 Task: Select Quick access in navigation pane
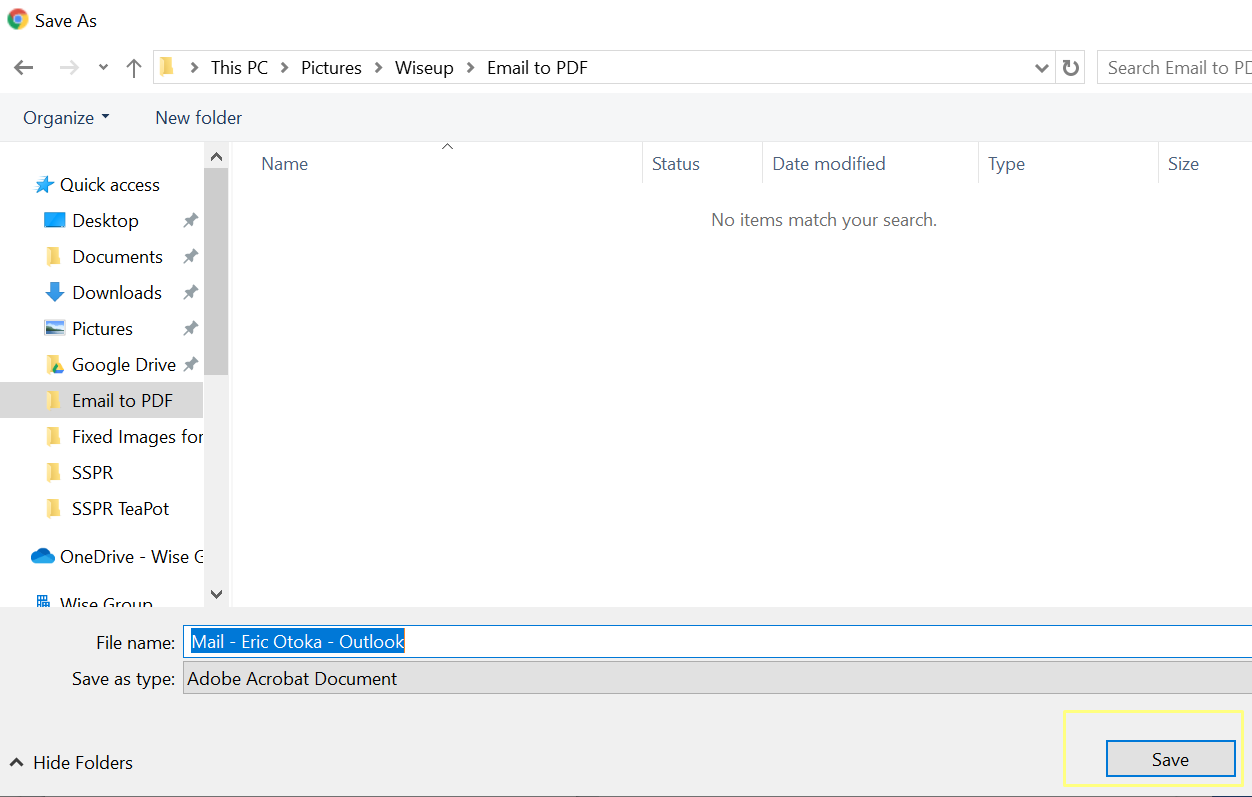tap(109, 184)
